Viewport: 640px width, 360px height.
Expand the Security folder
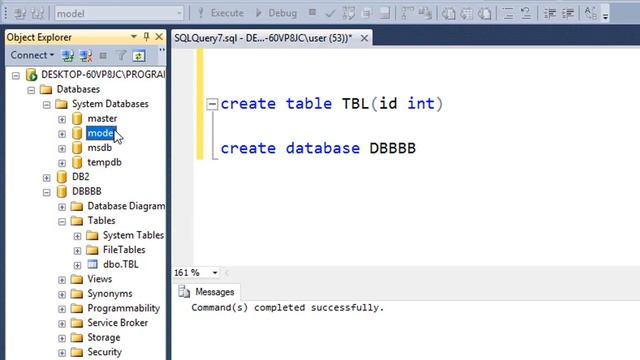62,353
